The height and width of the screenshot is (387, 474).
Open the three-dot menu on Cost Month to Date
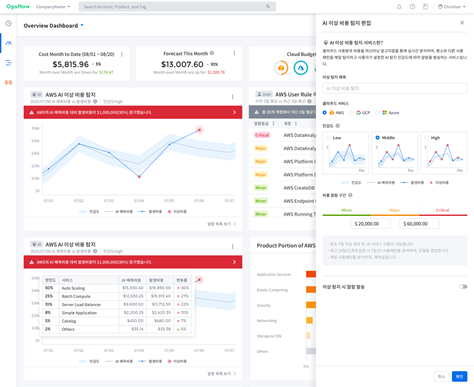click(122, 54)
